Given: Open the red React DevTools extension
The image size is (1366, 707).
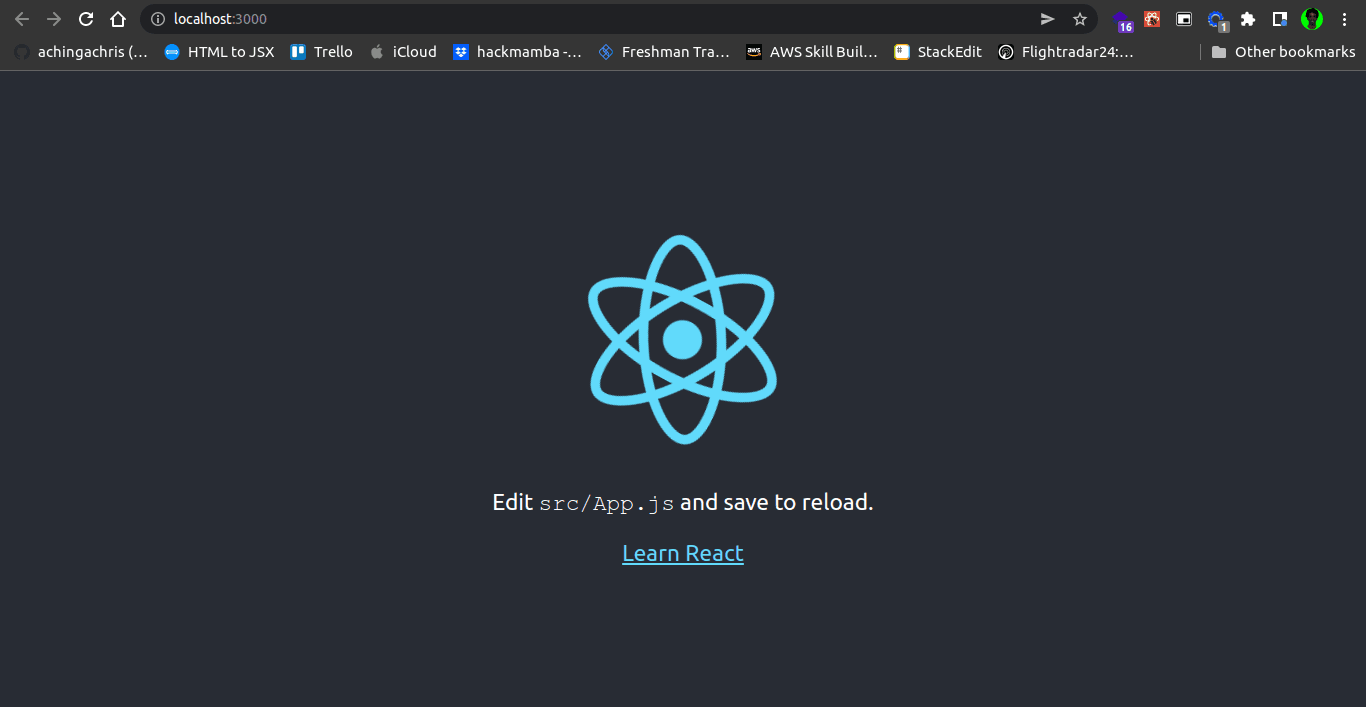Looking at the screenshot, I should [x=1152, y=19].
